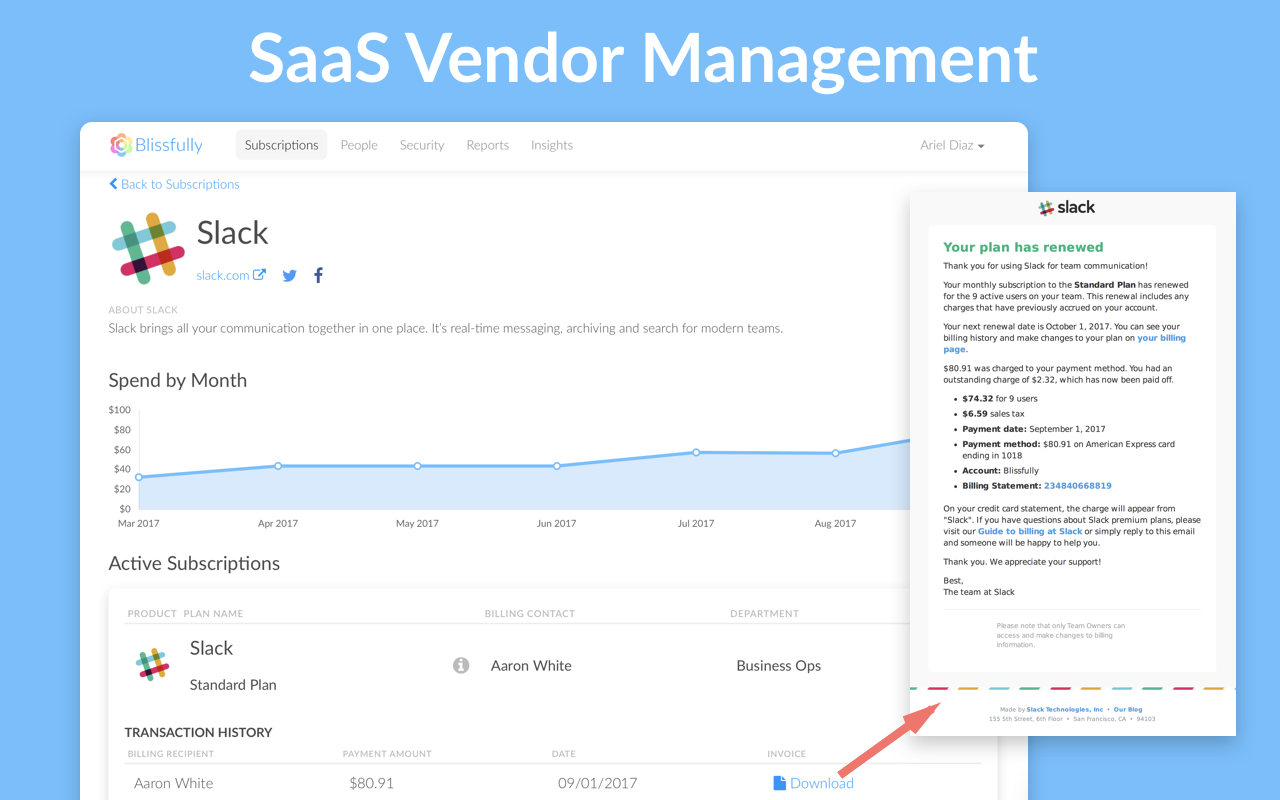Expand the Ariel Diaz account dropdown
This screenshot has height=800, width=1280.
click(x=952, y=145)
